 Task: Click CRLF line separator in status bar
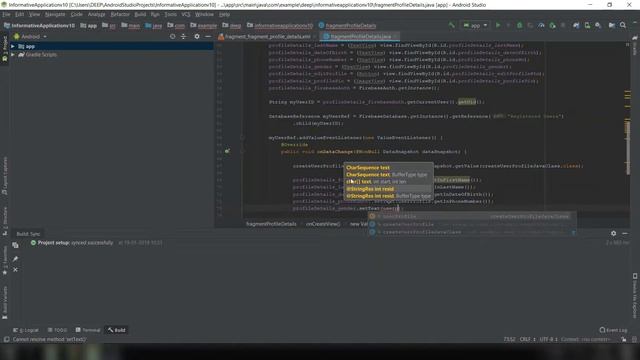(x=527, y=339)
